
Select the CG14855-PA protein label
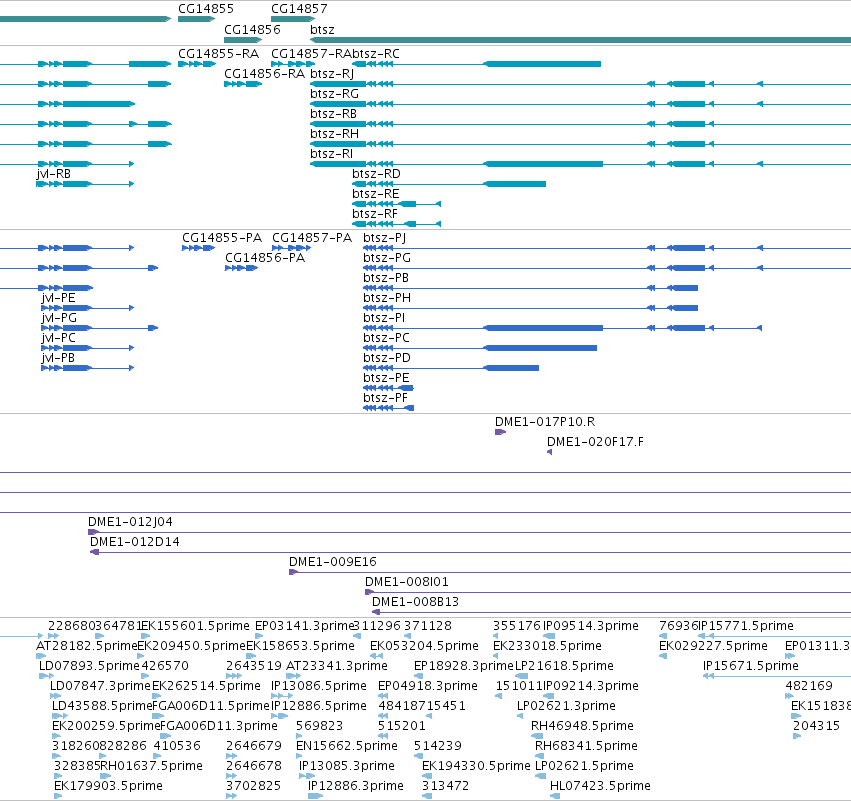pos(222,238)
